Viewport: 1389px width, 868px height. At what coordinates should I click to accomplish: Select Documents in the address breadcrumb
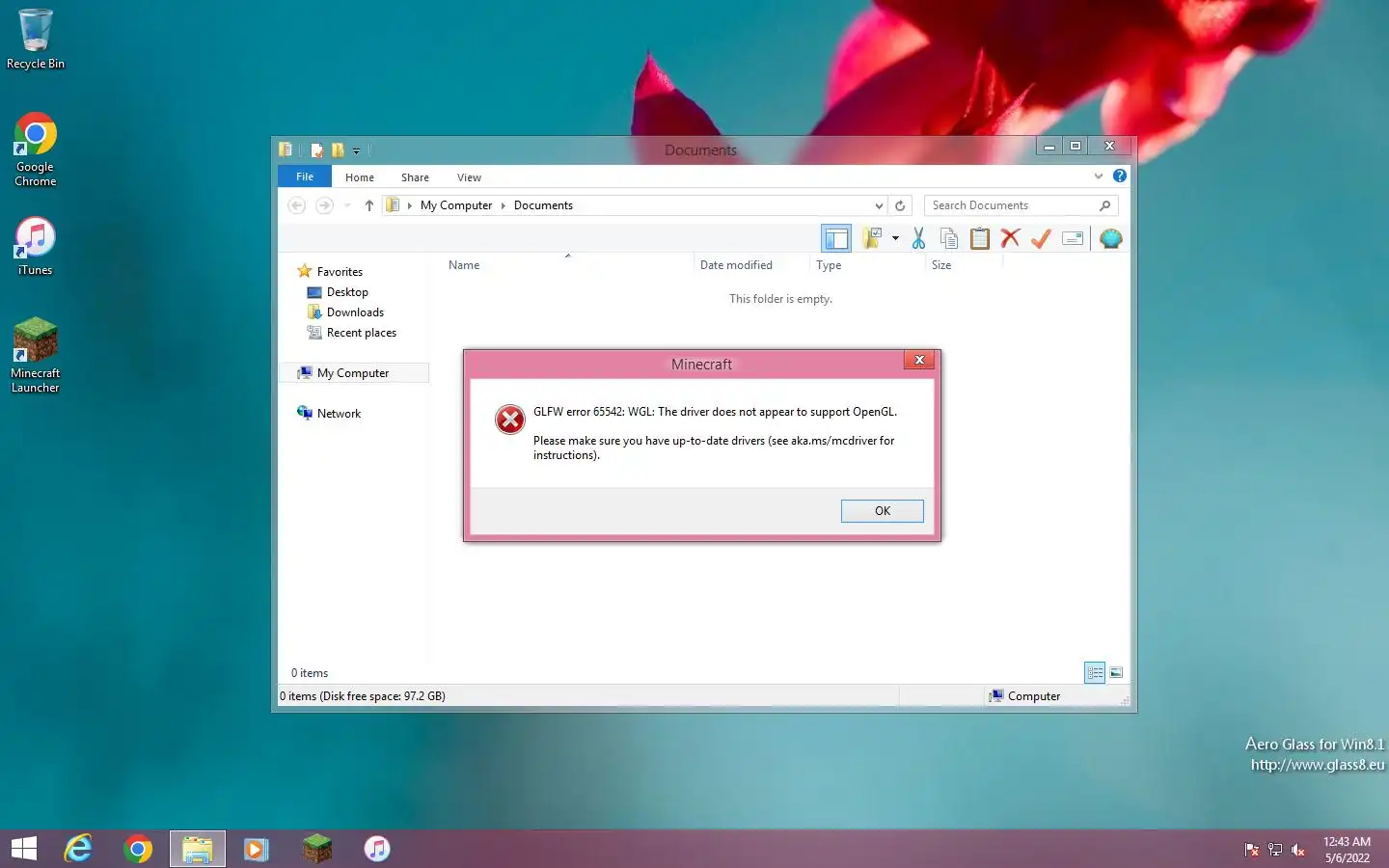(x=543, y=205)
